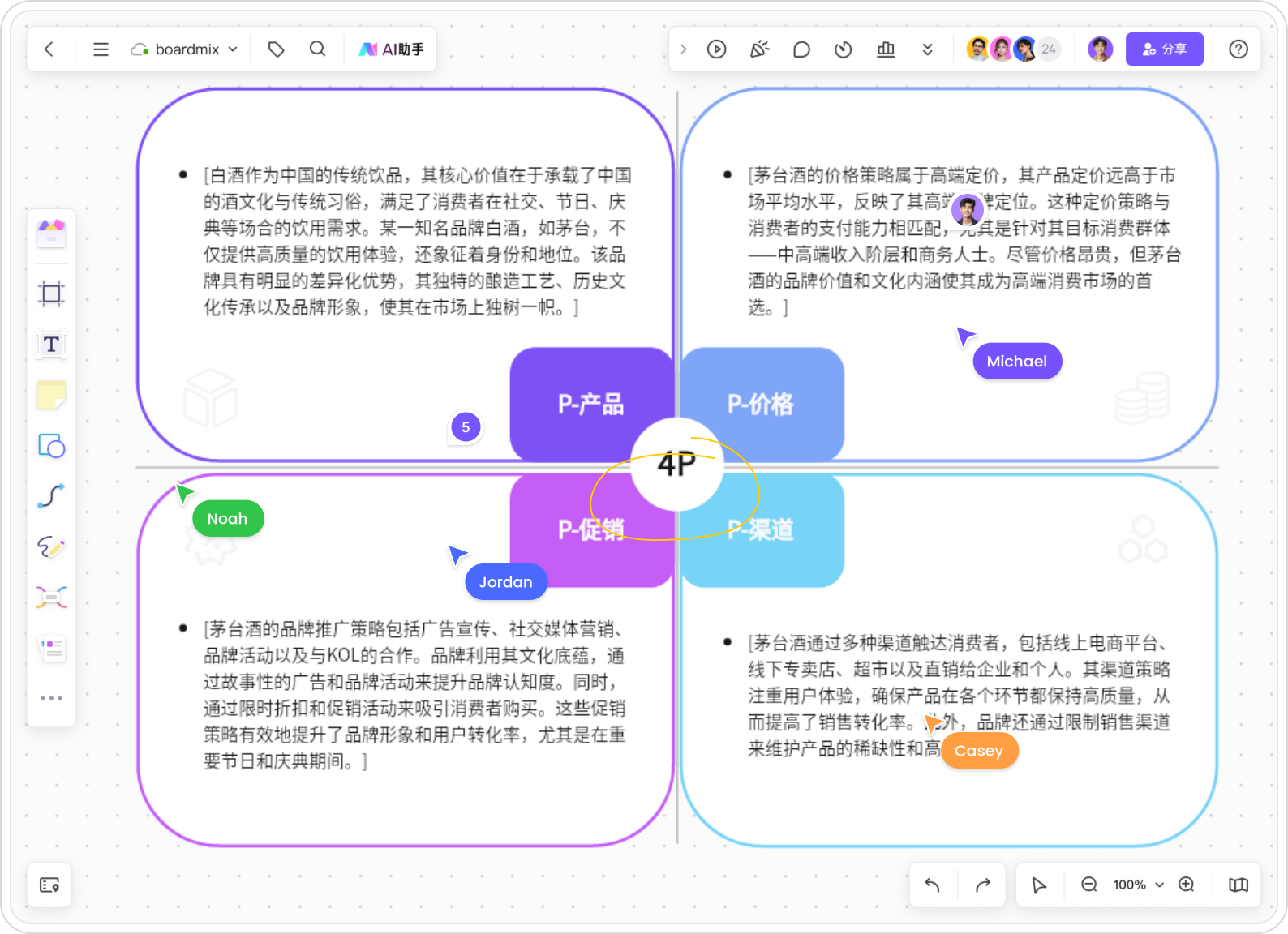Image resolution: width=1288 pixels, height=934 pixels.
Task: Collapse the top-right toolbar chevron
Action: tap(684, 49)
